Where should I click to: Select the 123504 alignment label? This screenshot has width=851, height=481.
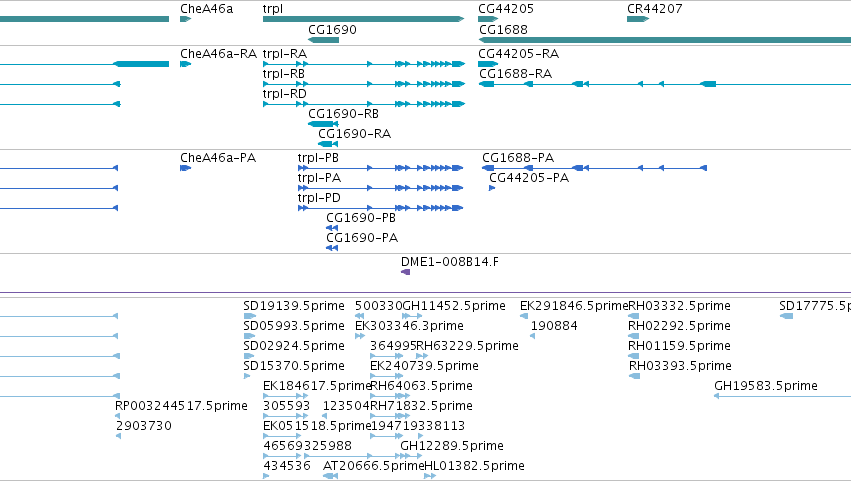(346, 407)
